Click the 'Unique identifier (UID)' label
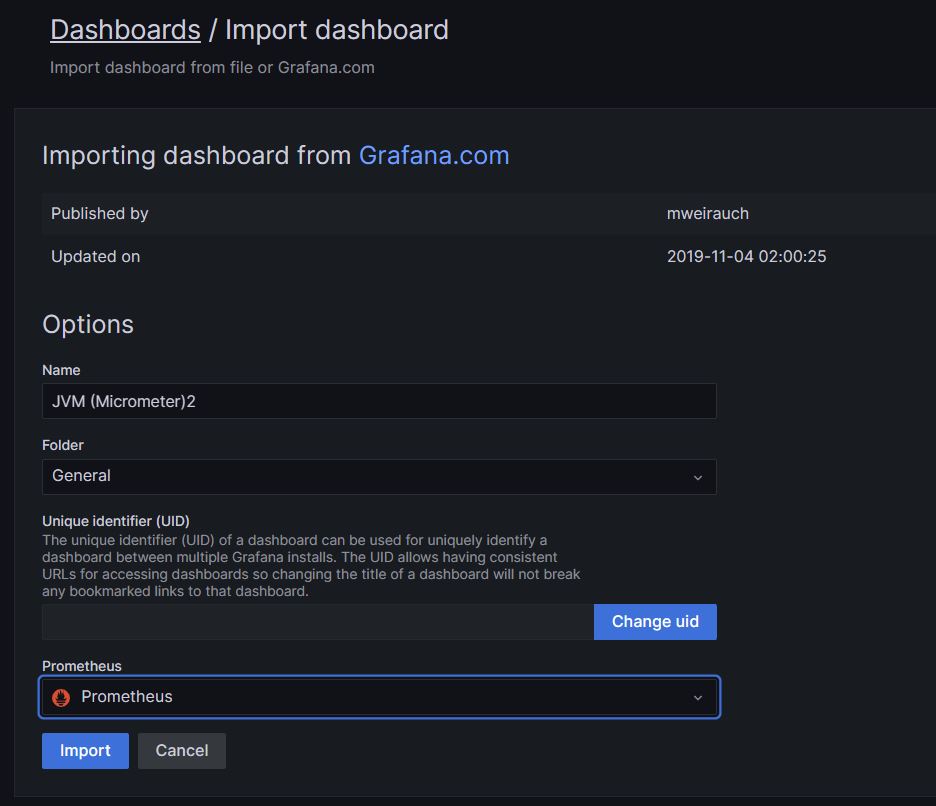The width and height of the screenshot is (936, 806). click(116, 521)
